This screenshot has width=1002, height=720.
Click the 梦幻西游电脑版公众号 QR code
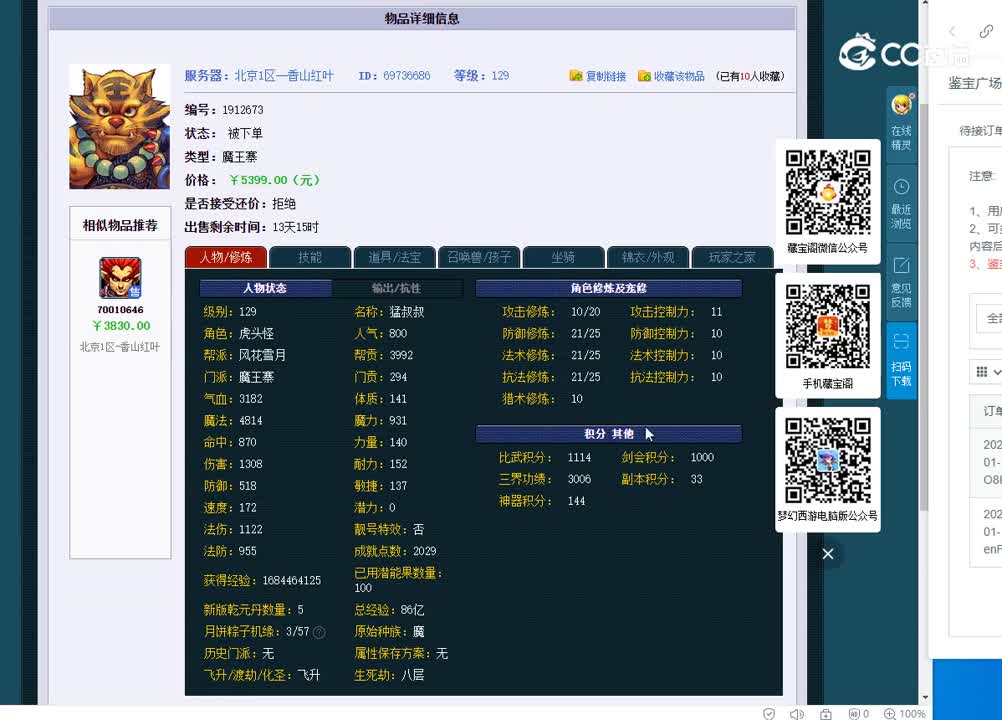[x=828, y=461]
